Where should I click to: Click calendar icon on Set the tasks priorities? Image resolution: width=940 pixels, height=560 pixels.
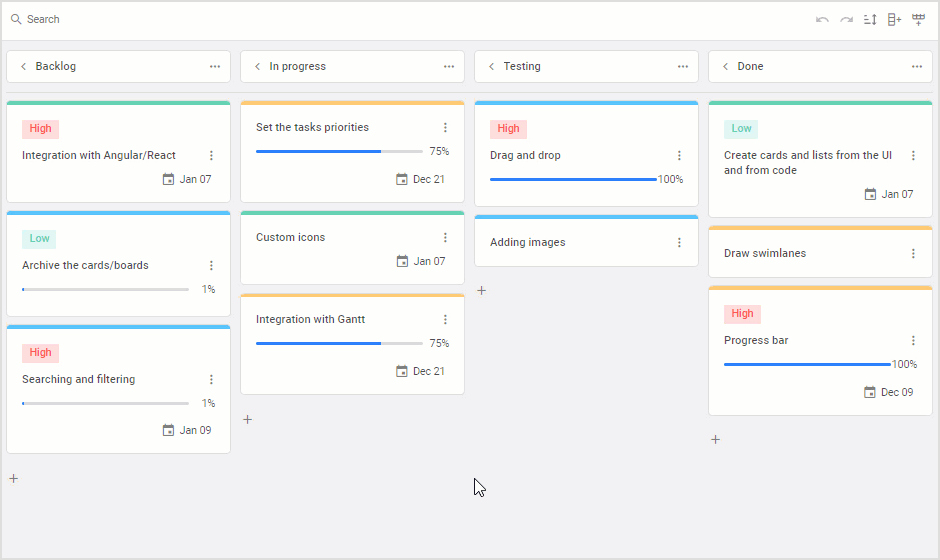pyautogui.click(x=402, y=179)
